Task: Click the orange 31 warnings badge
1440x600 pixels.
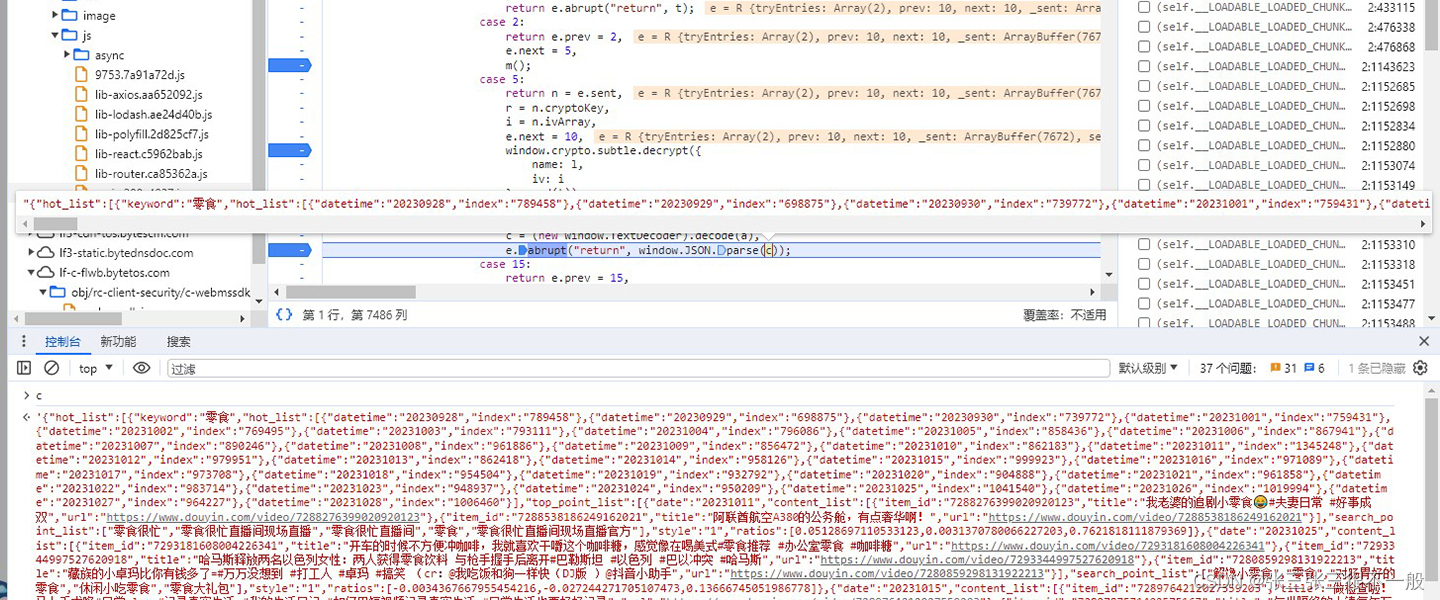Action: pos(1282,368)
